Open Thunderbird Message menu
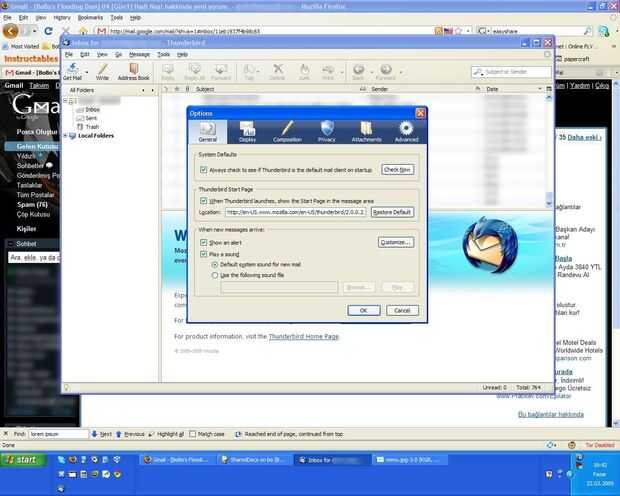Image resolution: width=620 pixels, height=496 pixels. click(x=140, y=55)
